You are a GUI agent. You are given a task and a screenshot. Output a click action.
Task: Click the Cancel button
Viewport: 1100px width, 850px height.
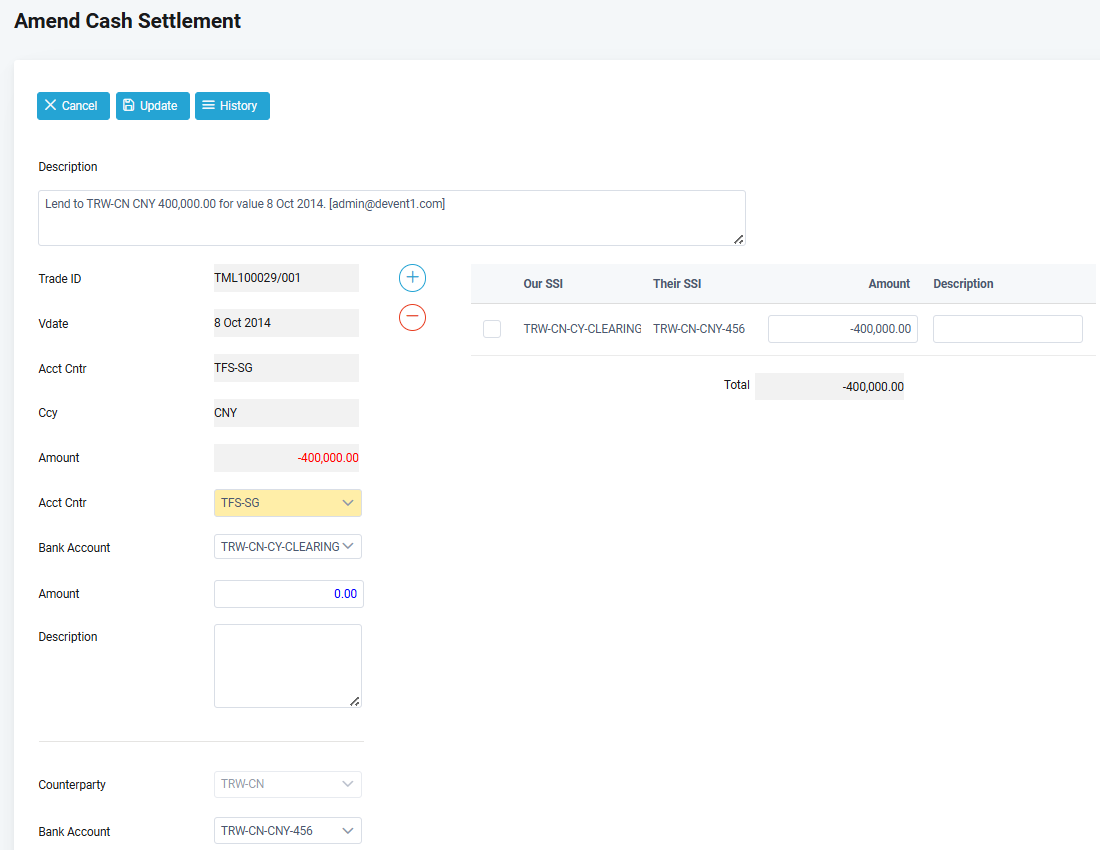pos(73,106)
